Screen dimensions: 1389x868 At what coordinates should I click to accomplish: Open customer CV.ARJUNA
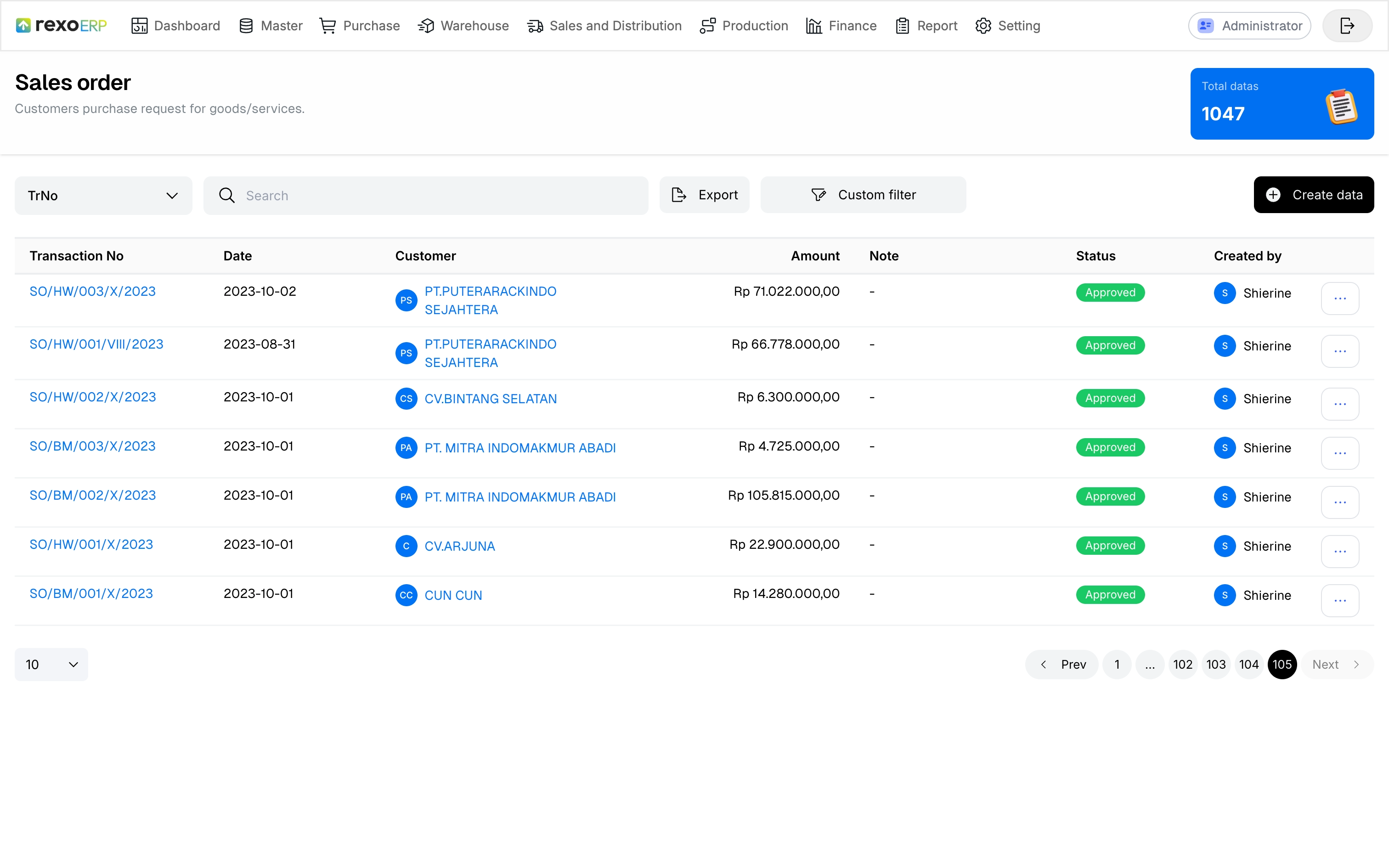460,547
